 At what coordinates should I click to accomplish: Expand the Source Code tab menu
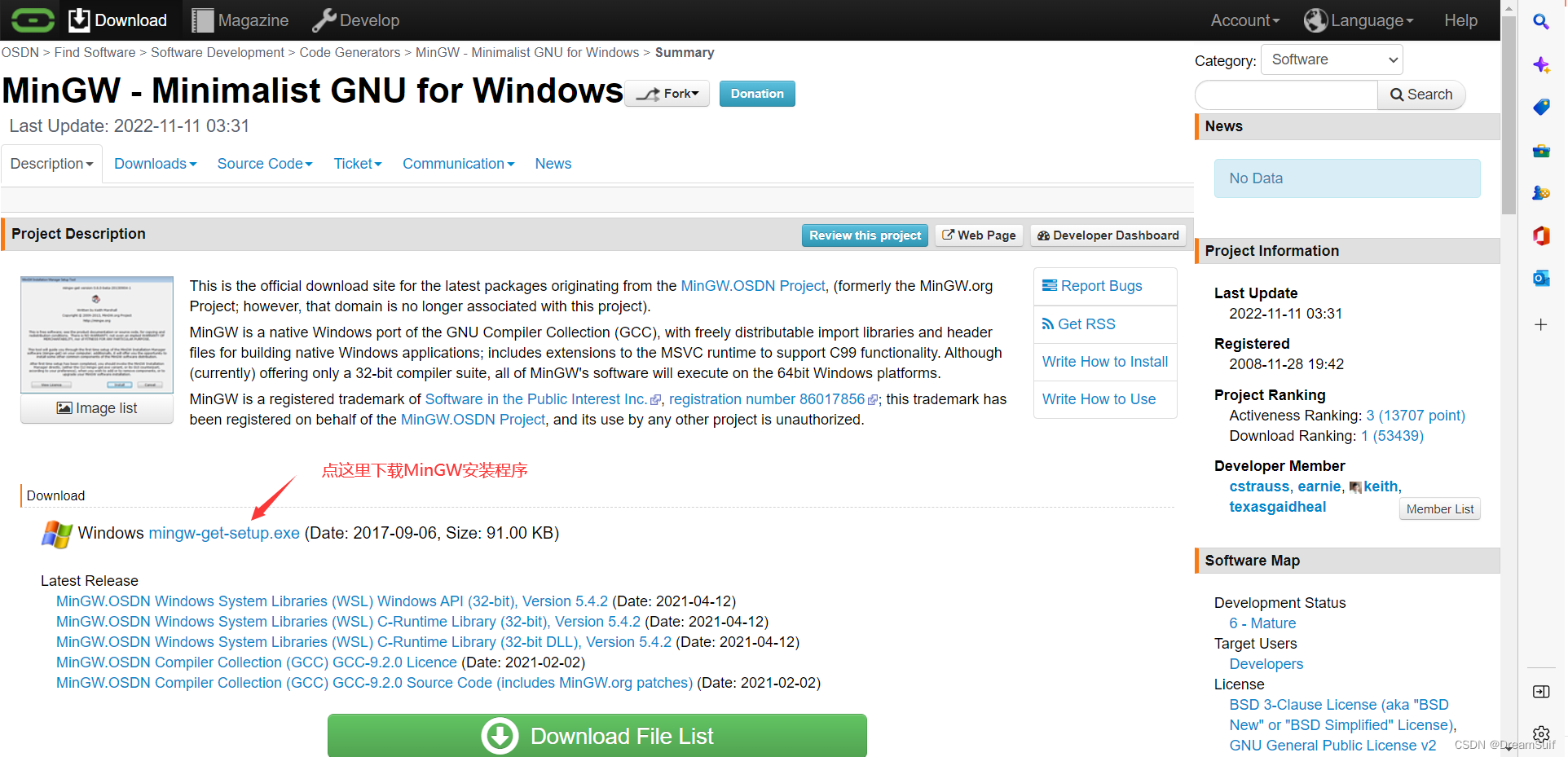265,164
